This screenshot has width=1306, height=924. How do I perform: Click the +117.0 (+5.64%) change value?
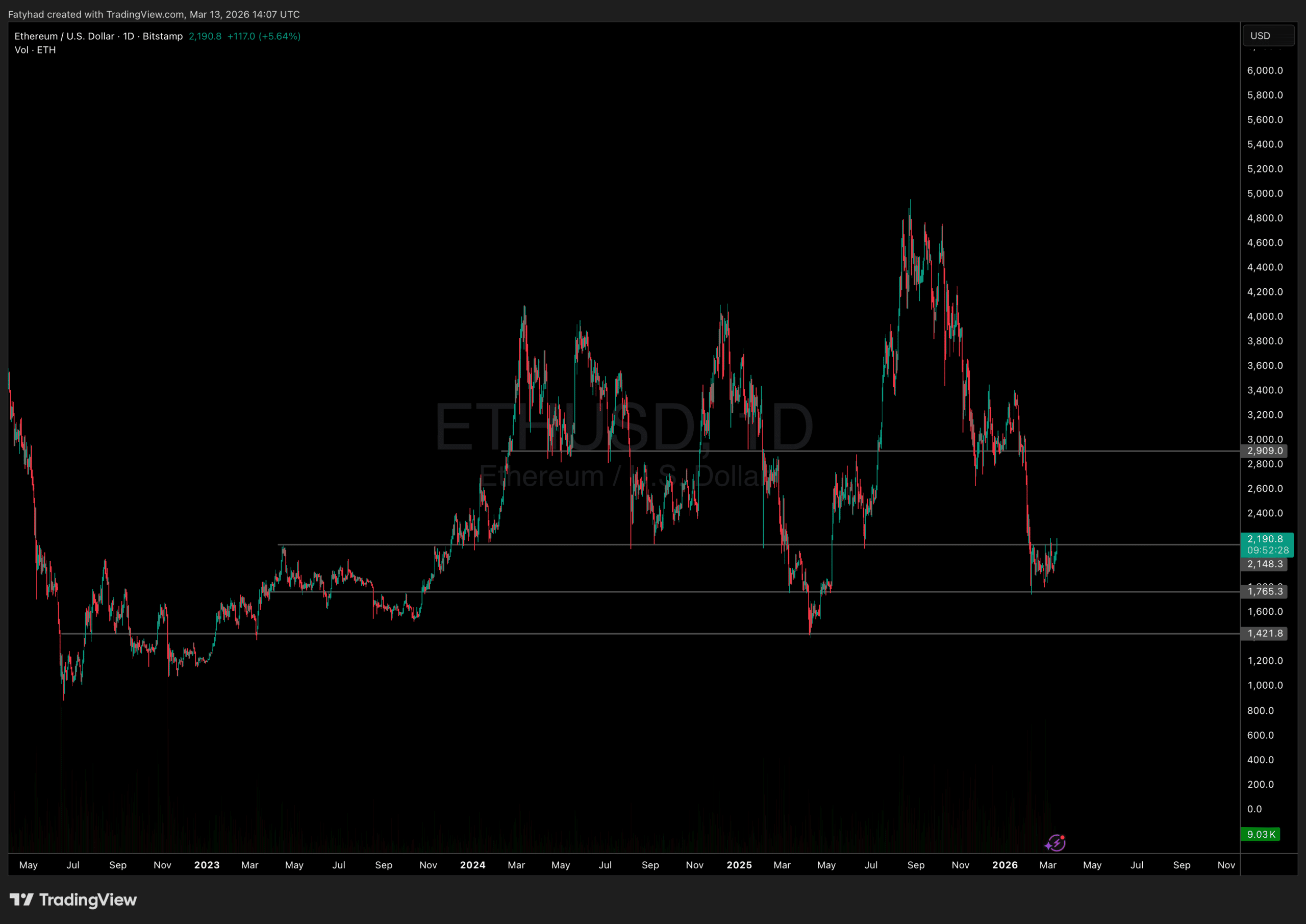pos(264,36)
